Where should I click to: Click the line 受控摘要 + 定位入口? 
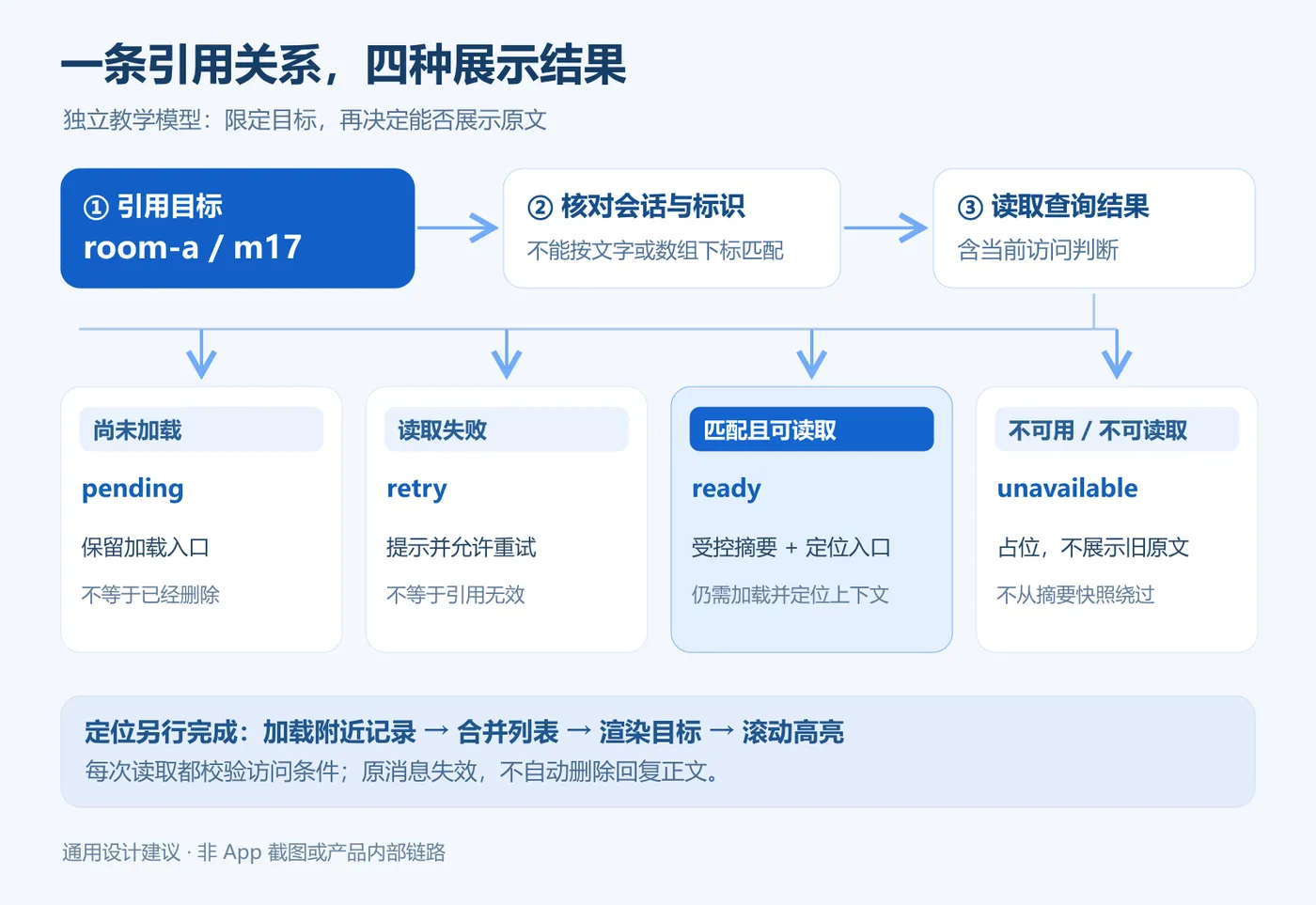[791, 547]
